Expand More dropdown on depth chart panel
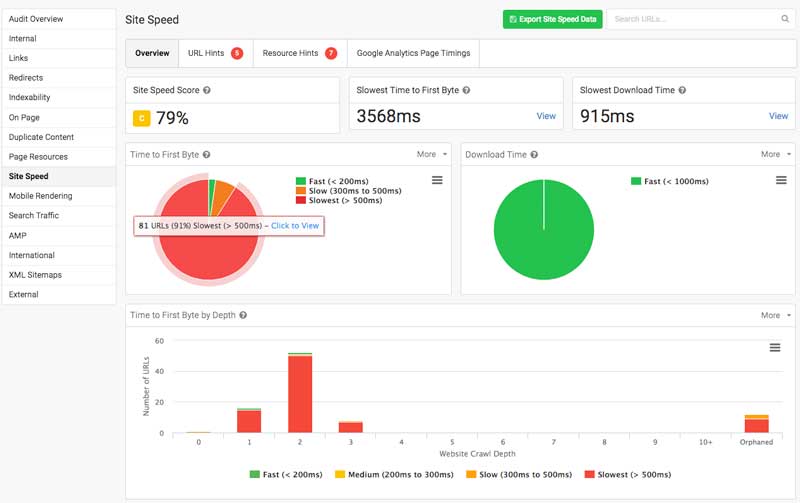The width and height of the screenshot is (800, 503). (x=776, y=315)
